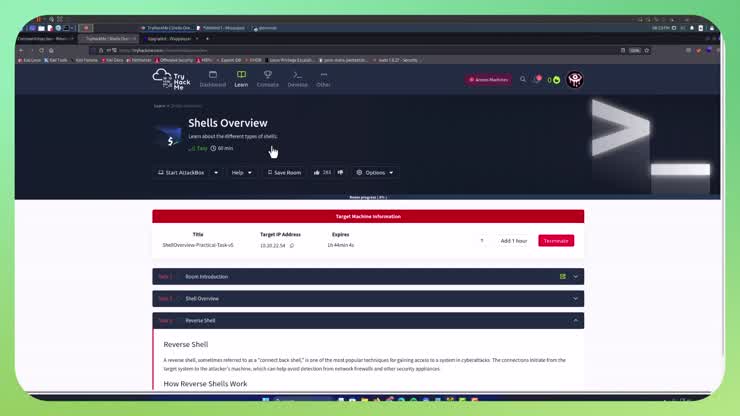Click the Add 1 hour button
The height and width of the screenshot is (416, 740).
point(514,240)
